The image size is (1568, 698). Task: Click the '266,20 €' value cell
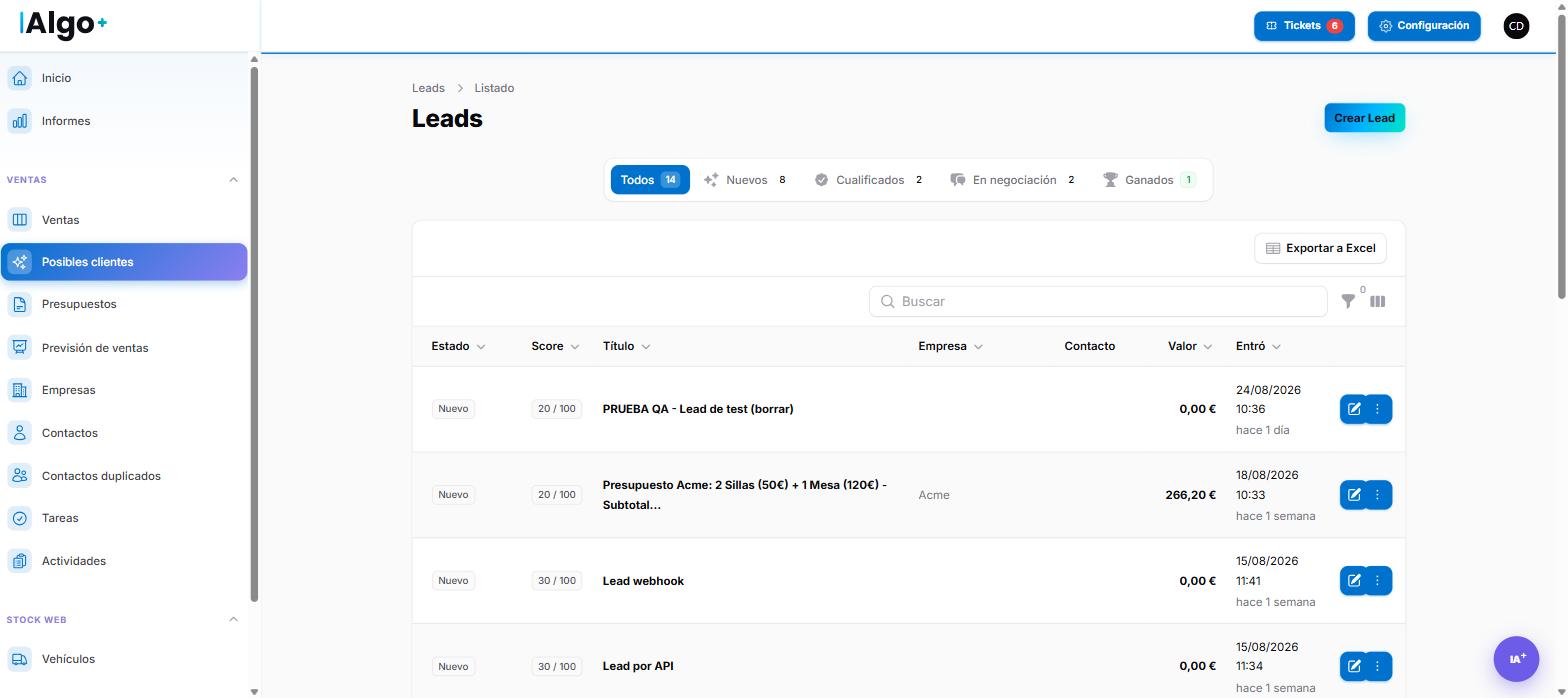[1191, 495]
